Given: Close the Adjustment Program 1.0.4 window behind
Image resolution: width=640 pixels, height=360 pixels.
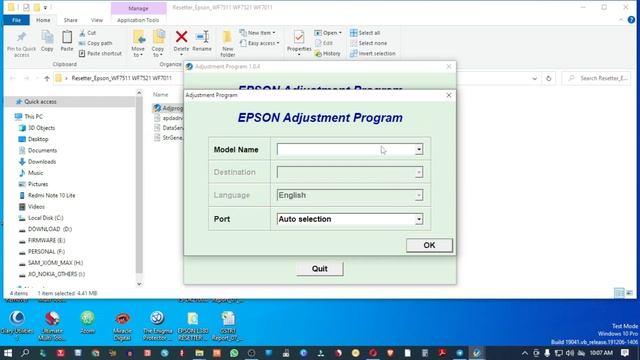Looking at the screenshot, I should click(449, 67).
